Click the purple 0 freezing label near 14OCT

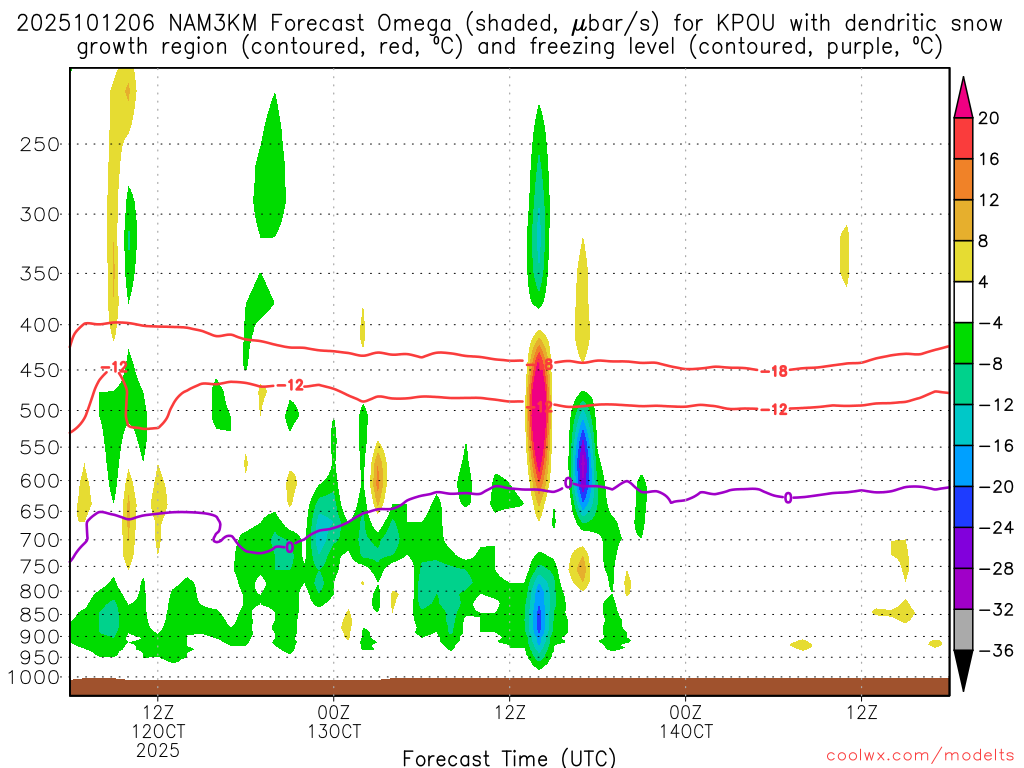(788, 498)
